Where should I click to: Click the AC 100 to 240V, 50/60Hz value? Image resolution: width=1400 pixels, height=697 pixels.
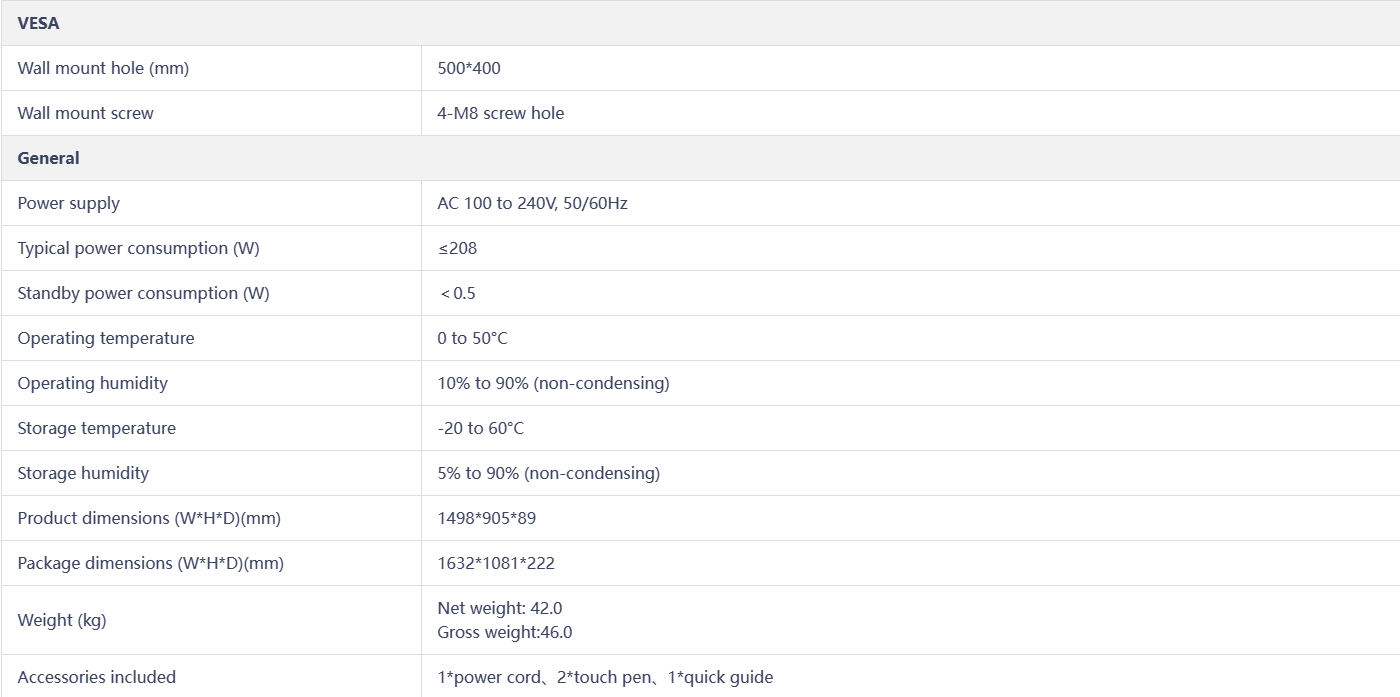coord(532,203)
